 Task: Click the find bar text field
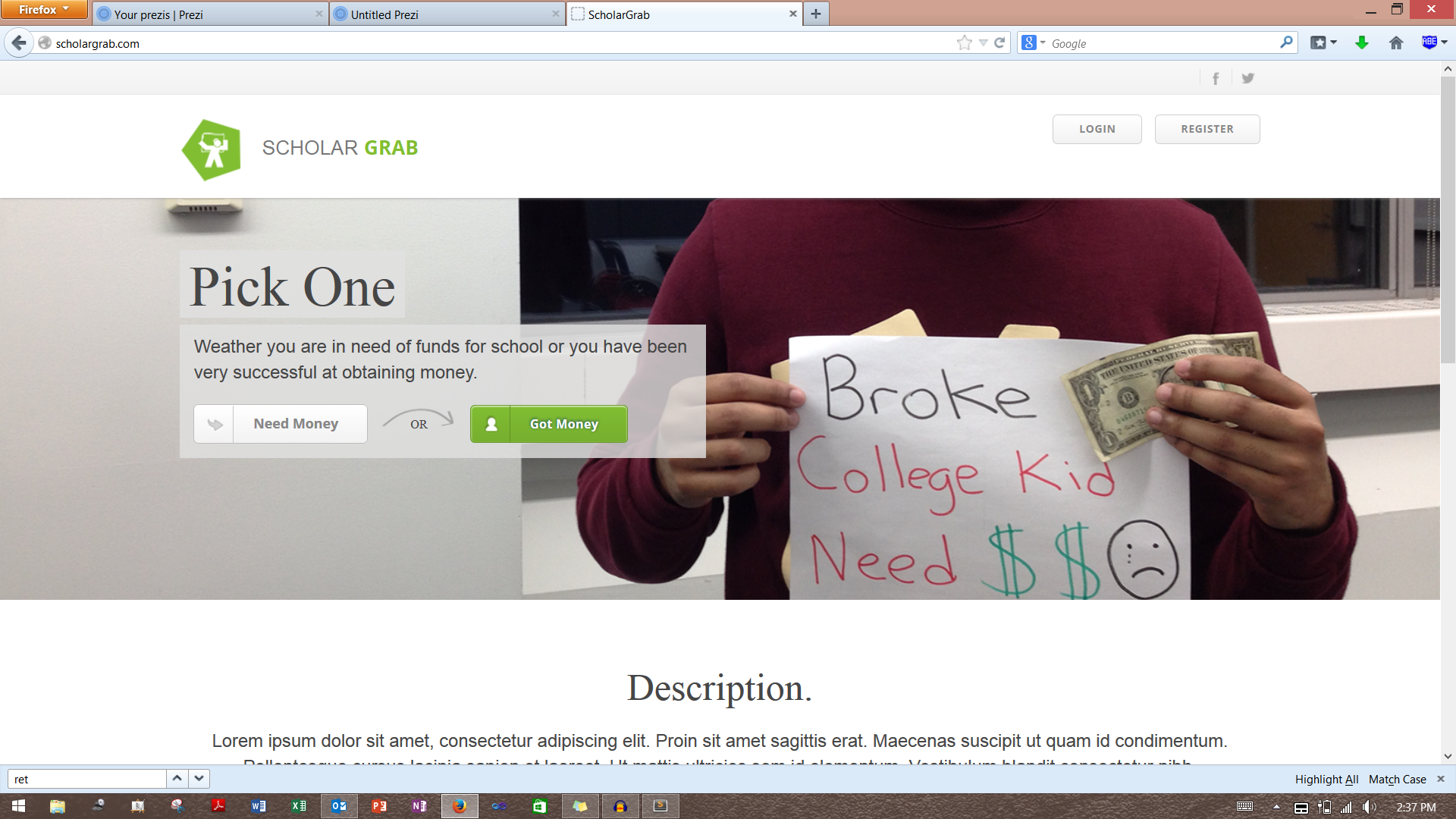(87, 779)
